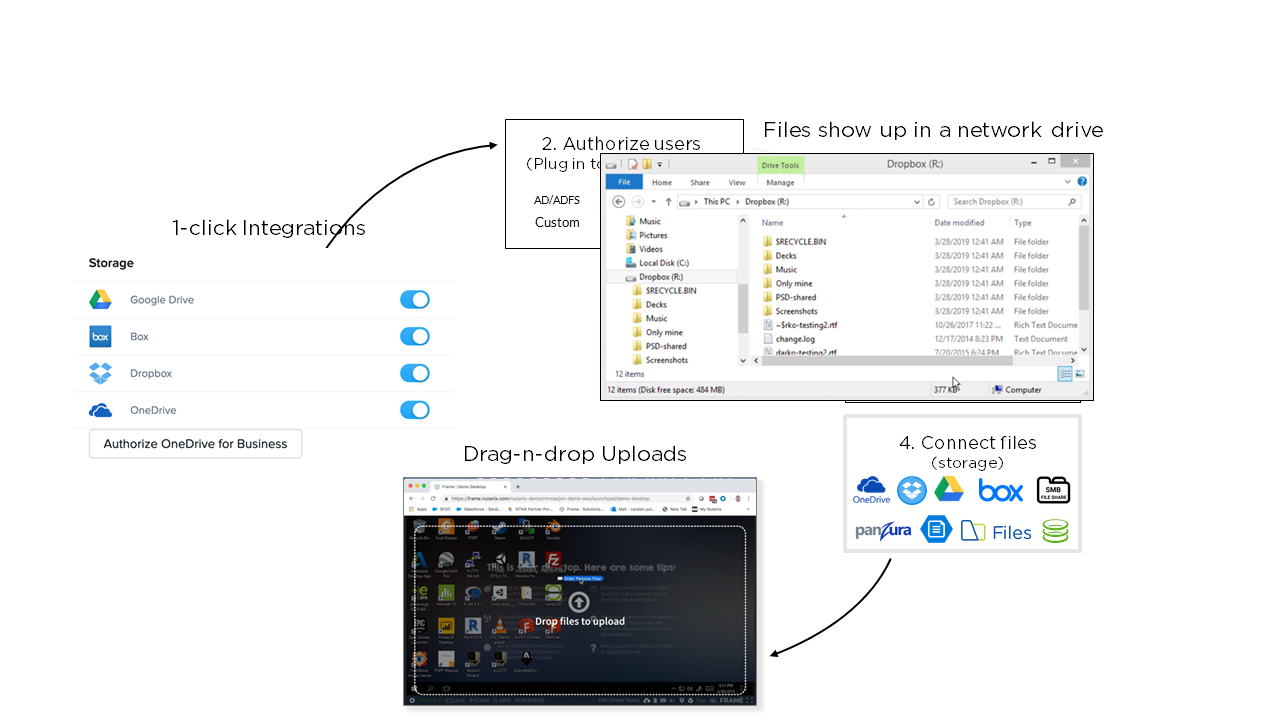Click the Panzura logo
The image size is (1280, 720).
click(x=883, y=530)
